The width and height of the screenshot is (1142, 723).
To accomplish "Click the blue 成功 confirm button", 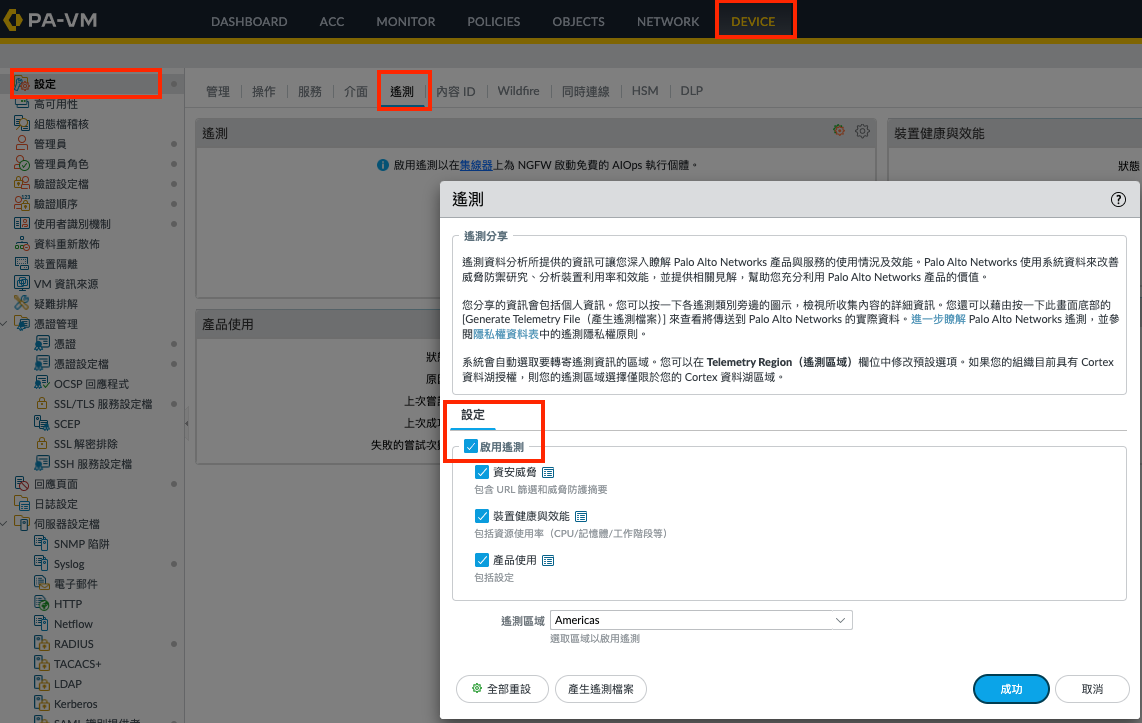I will coord(1011,689).
